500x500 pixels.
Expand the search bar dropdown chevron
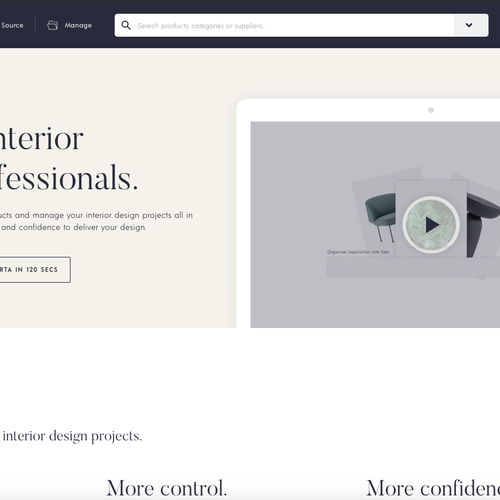(x=469, y=25)
